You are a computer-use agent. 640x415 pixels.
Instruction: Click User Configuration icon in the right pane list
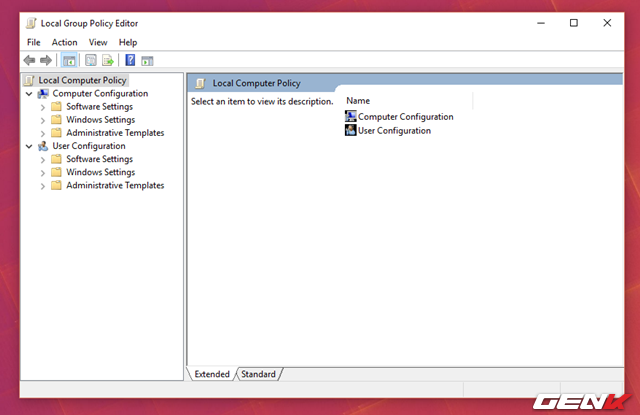[x=351, y=130]
